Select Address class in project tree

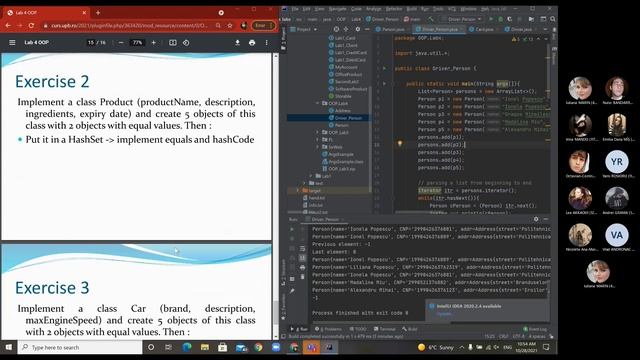[x=339, y=111]
